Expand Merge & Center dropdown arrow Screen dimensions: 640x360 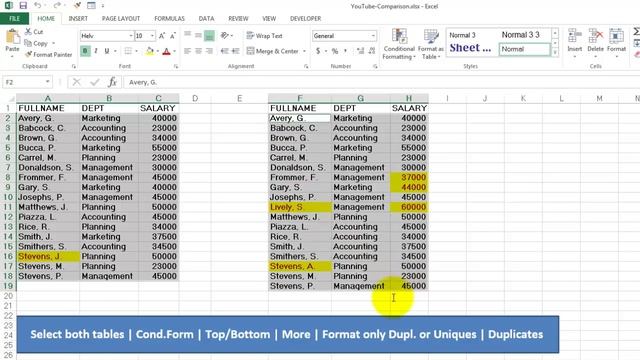(x=304, y=51)
